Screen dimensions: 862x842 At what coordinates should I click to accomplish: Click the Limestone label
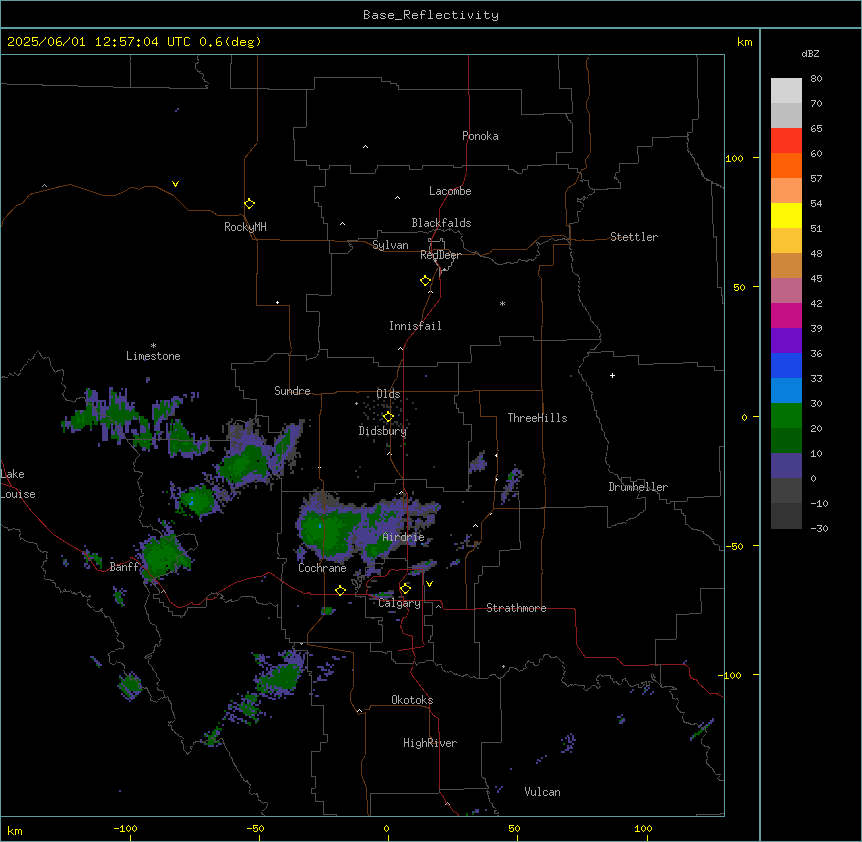(153, 356)
